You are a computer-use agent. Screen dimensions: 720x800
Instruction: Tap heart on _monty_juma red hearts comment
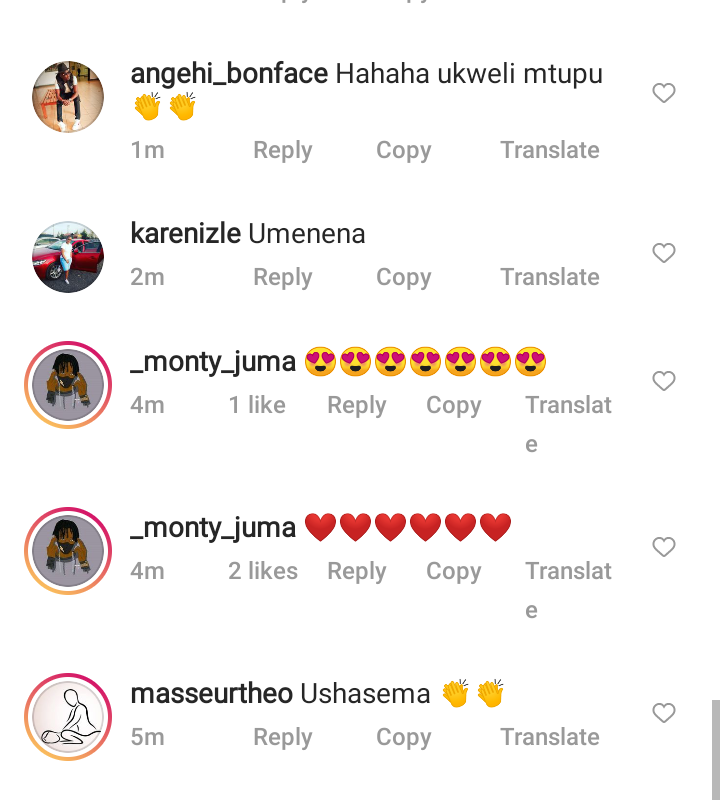[x=663, y=547]
